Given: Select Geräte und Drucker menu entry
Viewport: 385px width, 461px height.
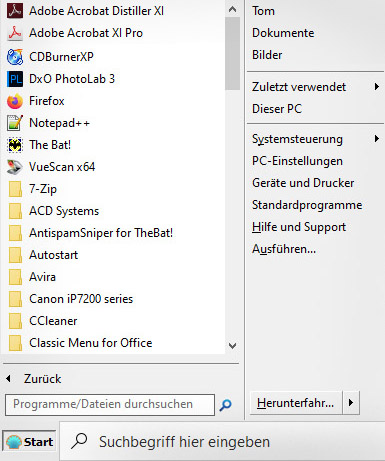Looking at the screenshot, I should pyautogui.click(x=303, y=183).
